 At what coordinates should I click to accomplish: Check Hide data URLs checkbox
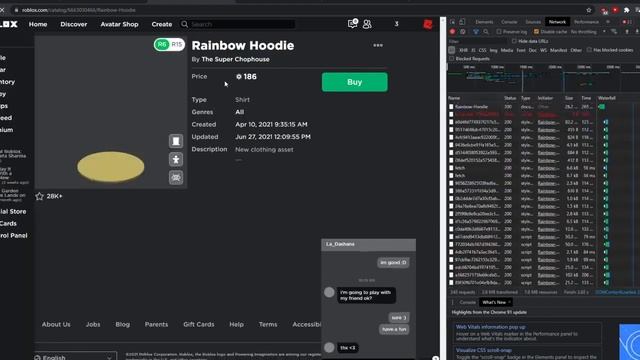pyautogui.click(x=514, y=41)
